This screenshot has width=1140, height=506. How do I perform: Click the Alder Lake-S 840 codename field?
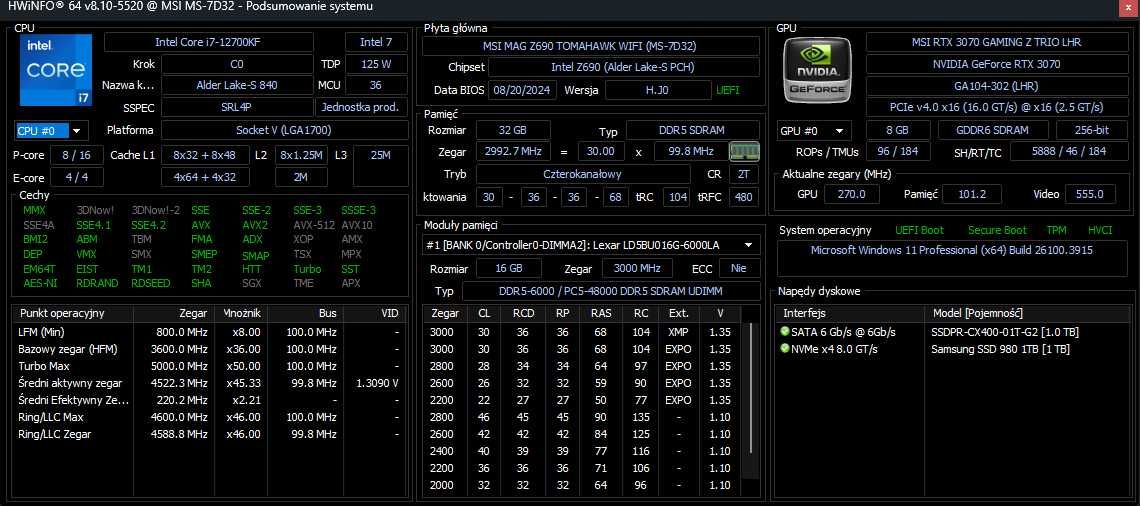point(237,84)
